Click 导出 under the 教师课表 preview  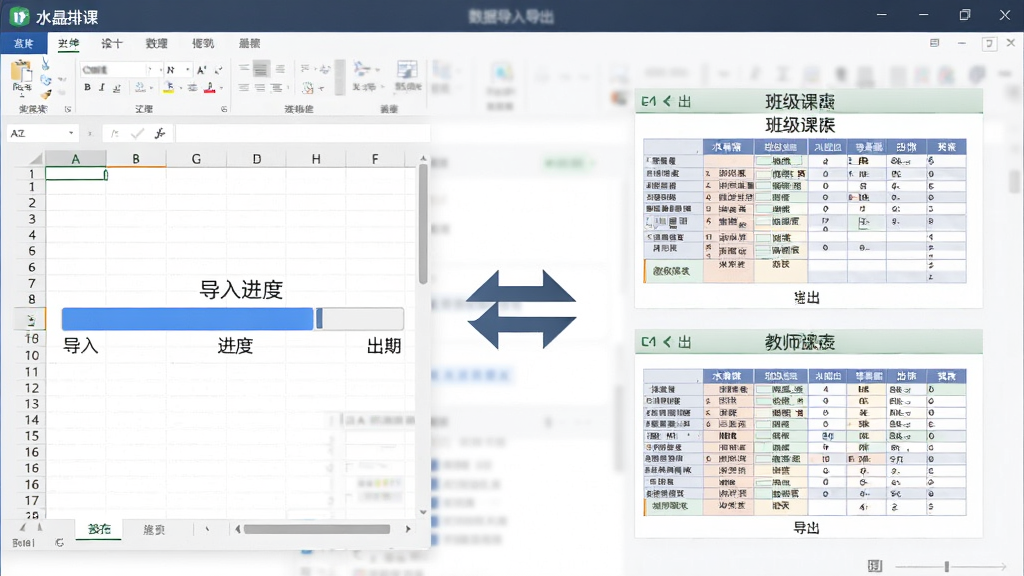tap(807, 528)
